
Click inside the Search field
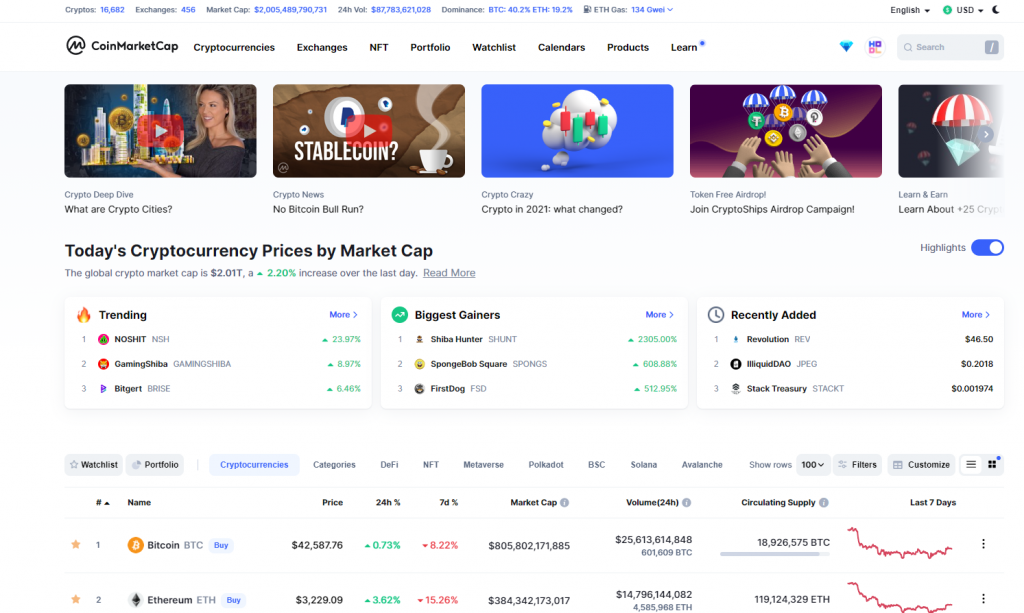[x=950, y=47]
